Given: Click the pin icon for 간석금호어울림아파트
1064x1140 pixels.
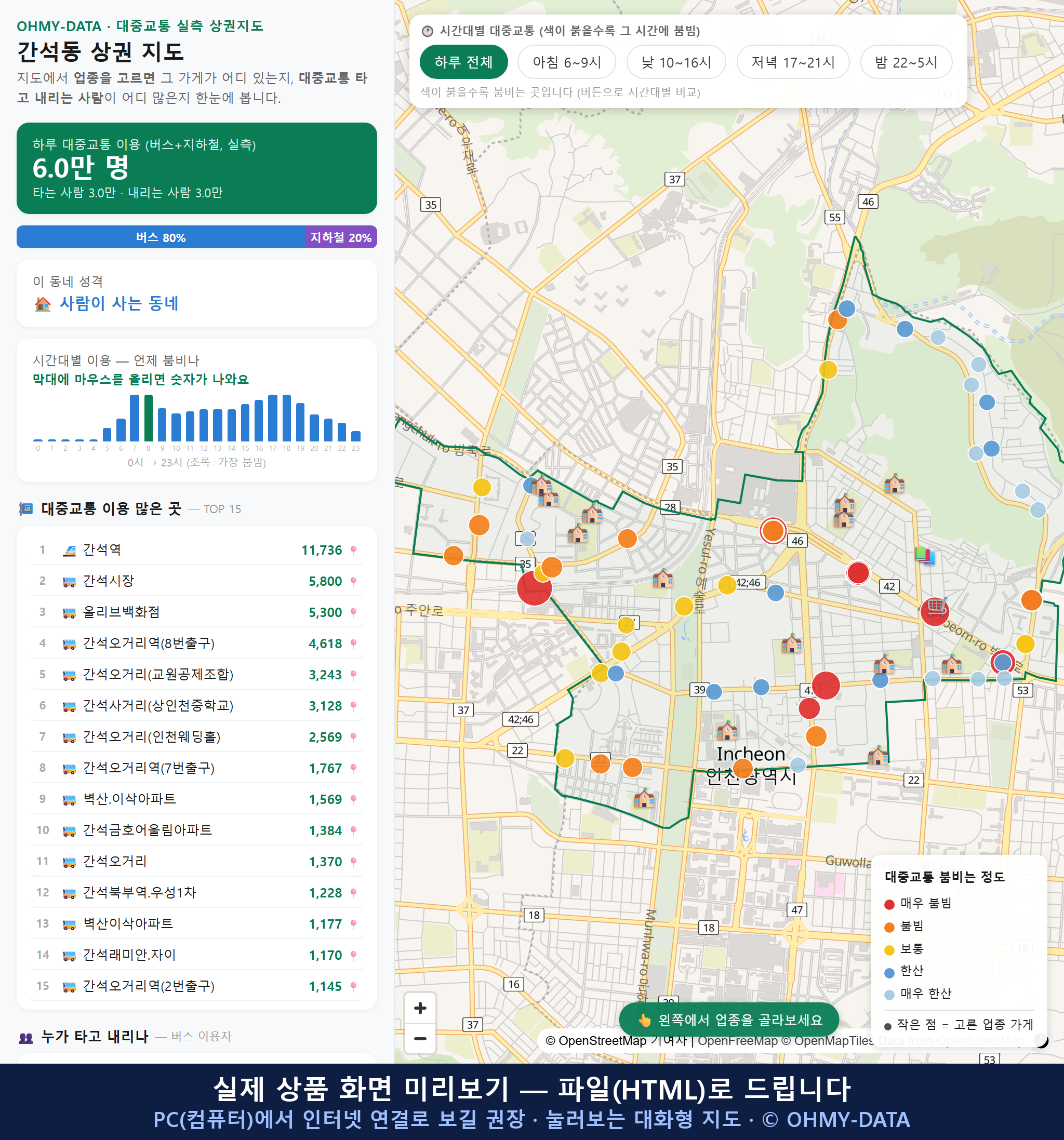Looking at the screenshot, I should pyautogui.click(x=353, y=830).
